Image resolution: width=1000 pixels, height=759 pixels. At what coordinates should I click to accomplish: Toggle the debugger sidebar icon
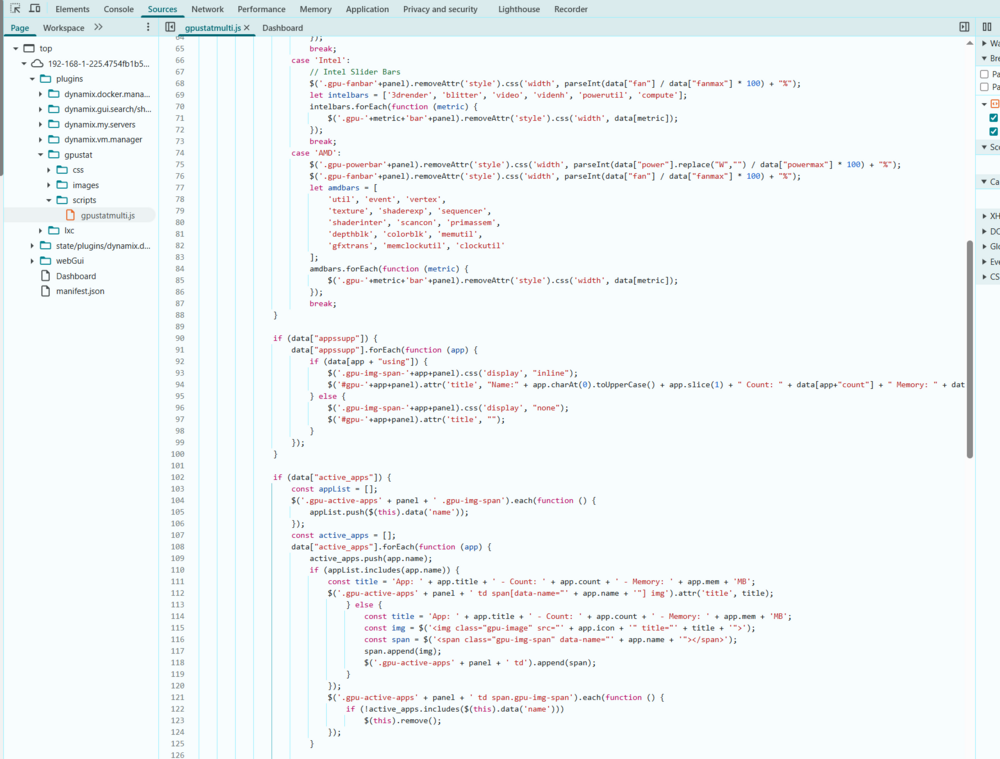coord(964,27)
